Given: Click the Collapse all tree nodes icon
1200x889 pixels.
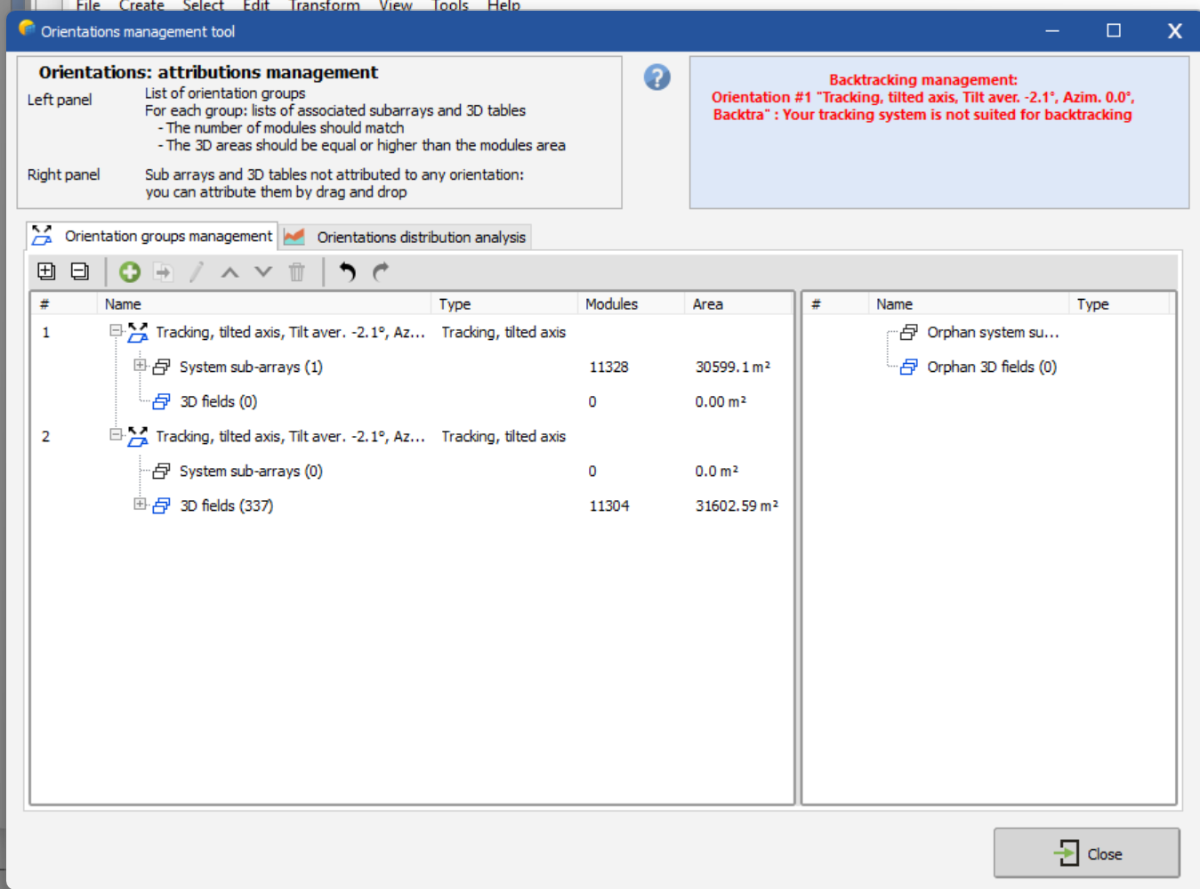Looking at the screenshot, I should 80,271.
